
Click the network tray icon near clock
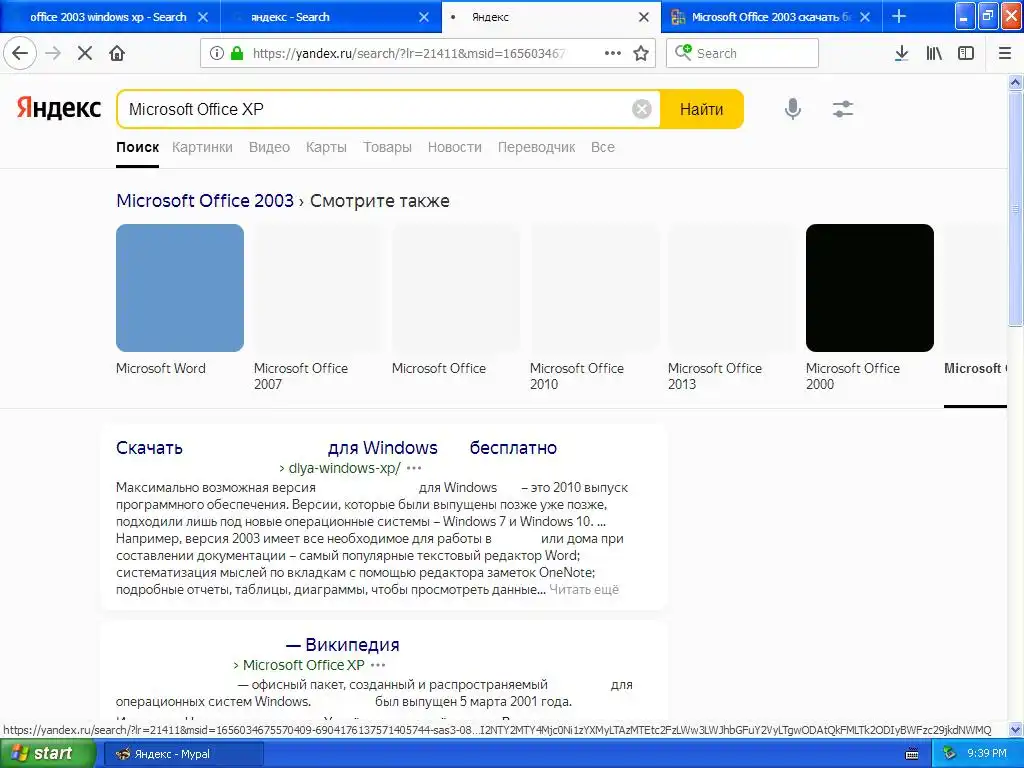point(950,754)
